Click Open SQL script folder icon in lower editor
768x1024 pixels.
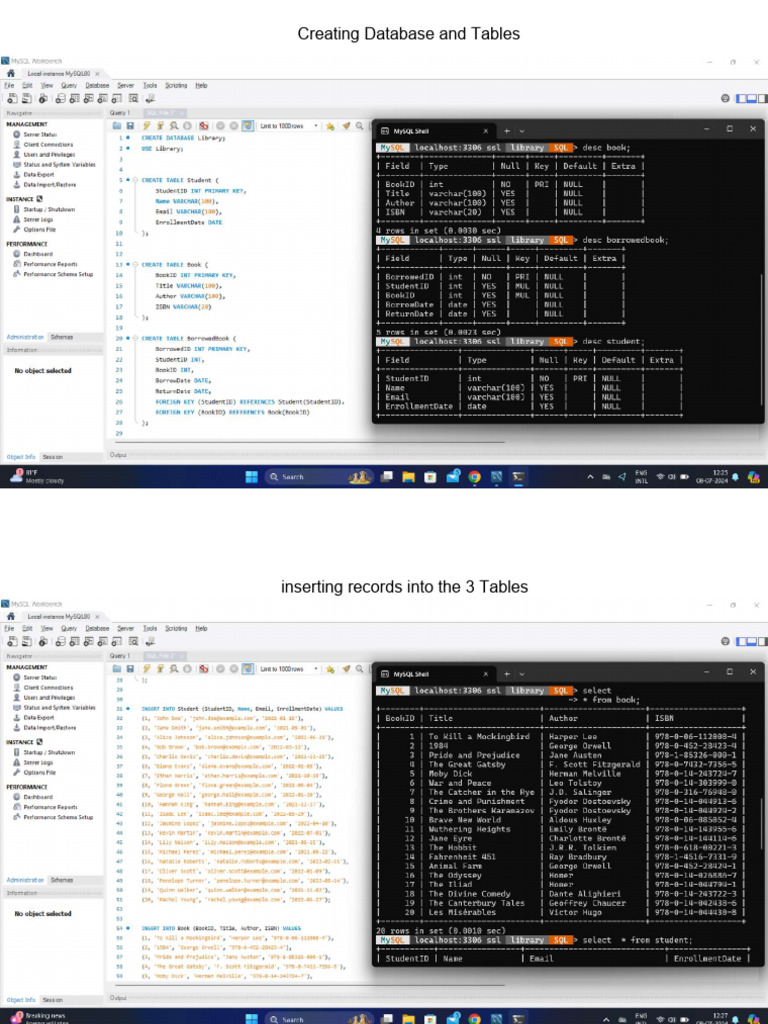click(x=117, y=669)
